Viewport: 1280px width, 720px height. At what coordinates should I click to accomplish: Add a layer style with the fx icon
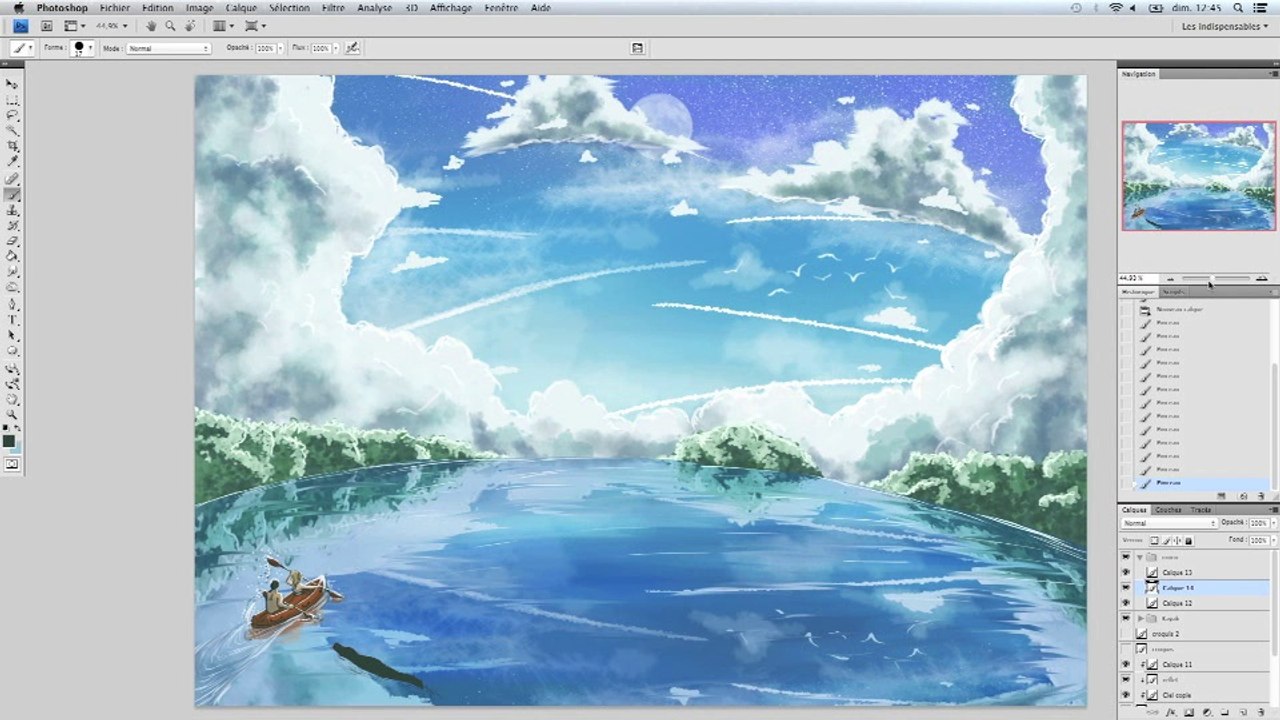(x=1170, y=713)
